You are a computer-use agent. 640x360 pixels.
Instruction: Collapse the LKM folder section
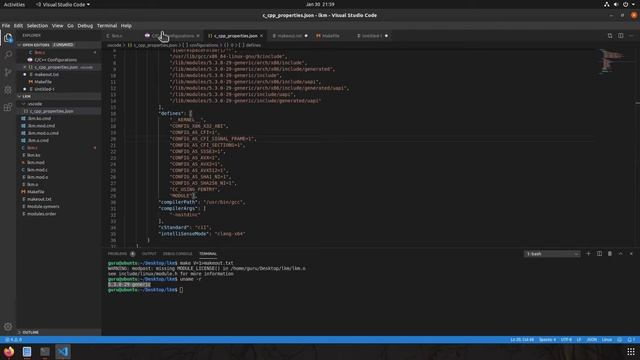[60, 96]
